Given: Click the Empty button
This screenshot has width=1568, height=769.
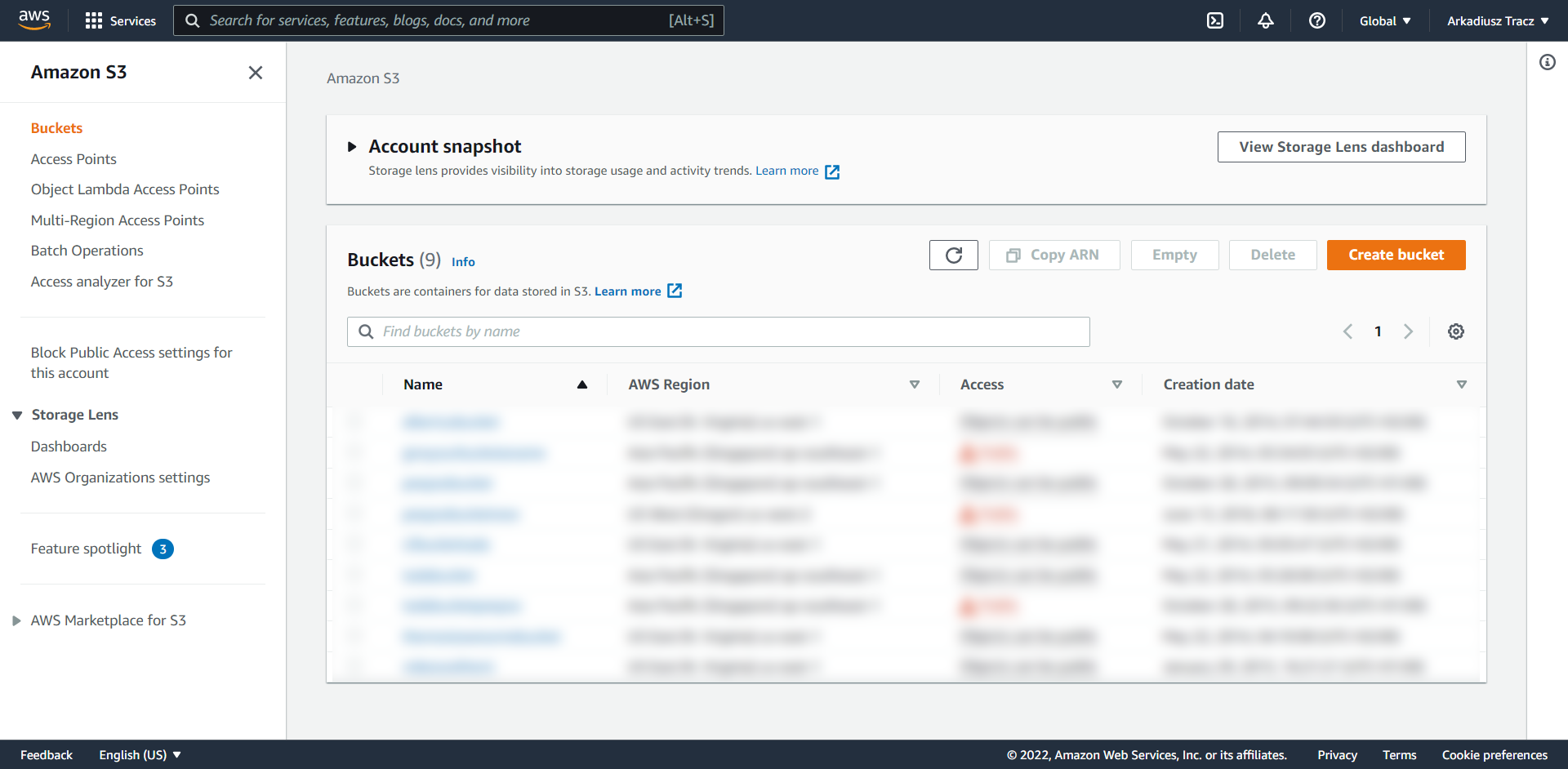Looking at the screenshot, I should pyautogui.click(x=1174, y=255).
